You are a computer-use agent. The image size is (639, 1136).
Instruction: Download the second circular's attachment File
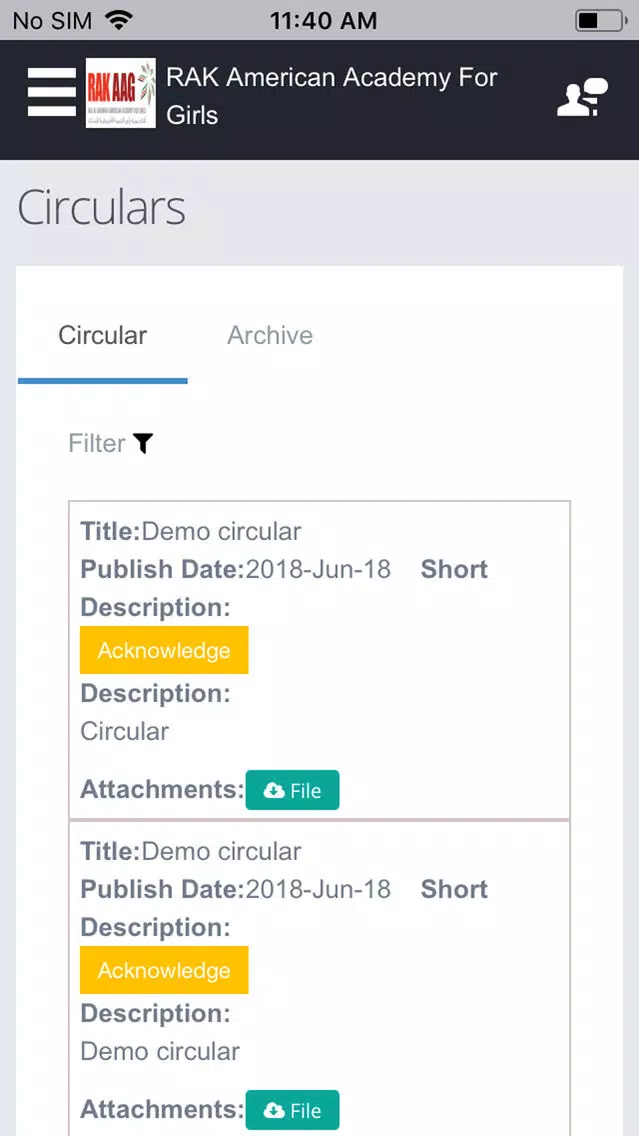point(292,1110)
